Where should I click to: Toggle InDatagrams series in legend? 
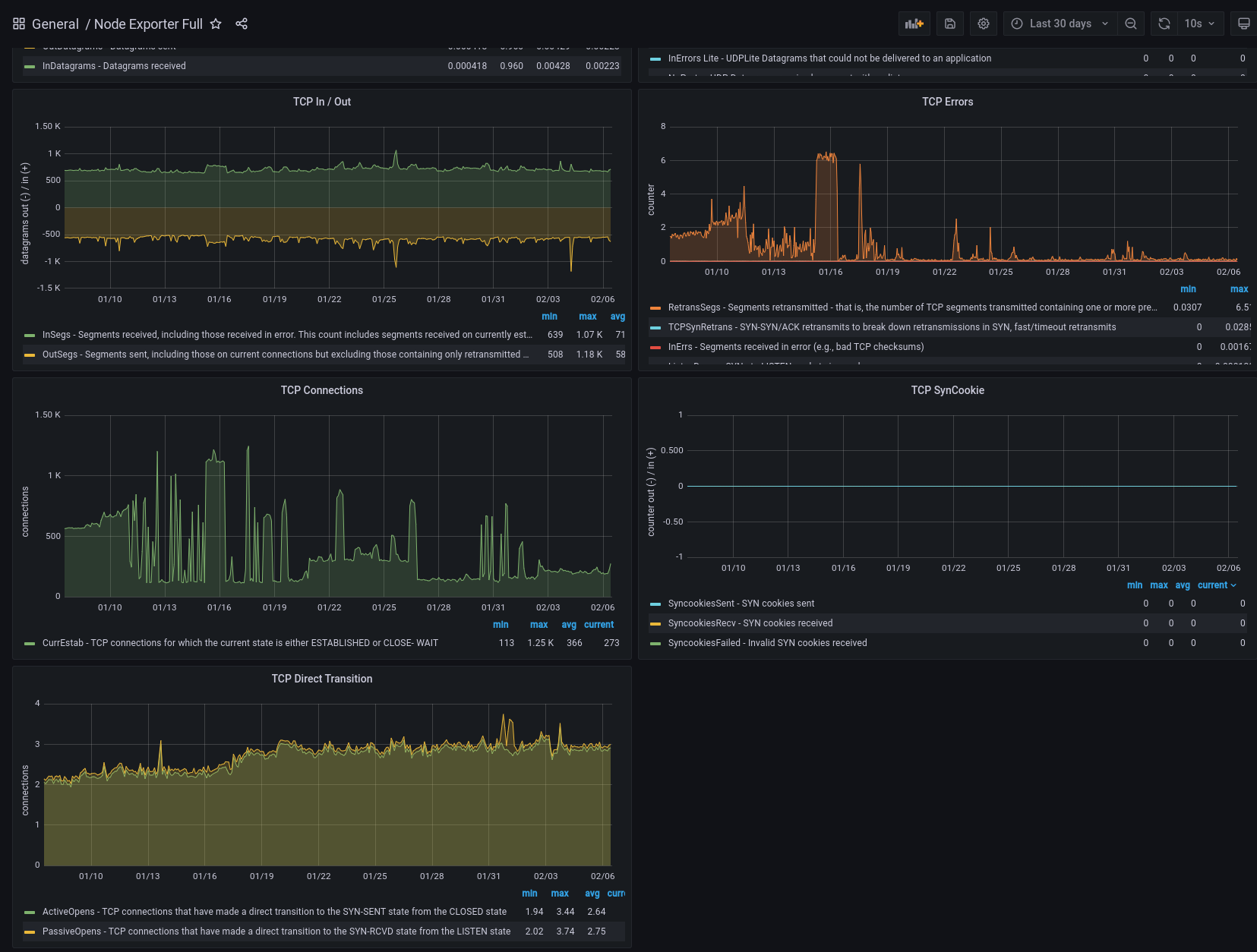coord(114,66)
